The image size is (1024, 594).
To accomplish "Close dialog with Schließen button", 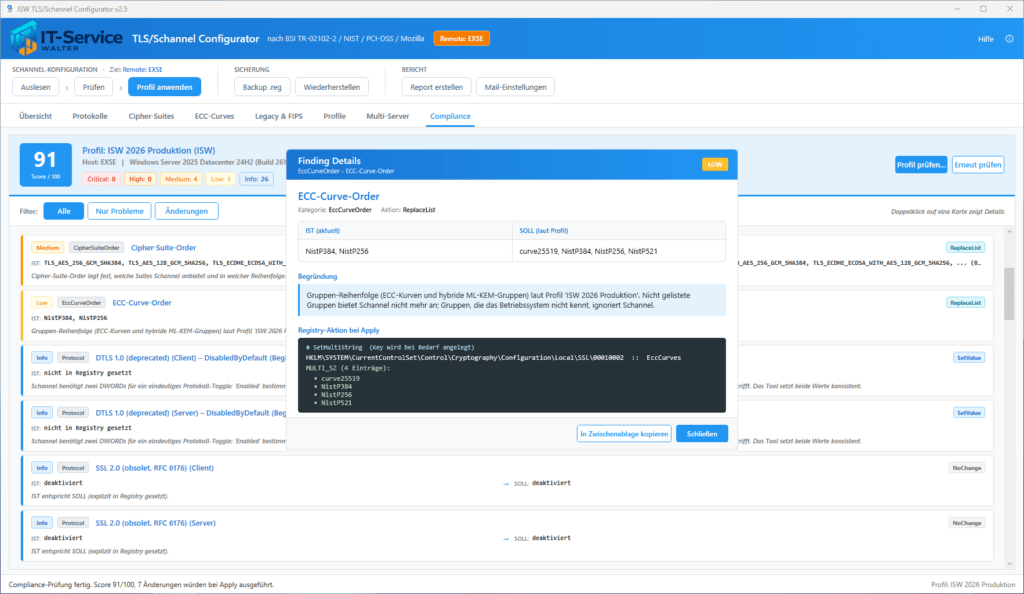I will click(702, 433).
